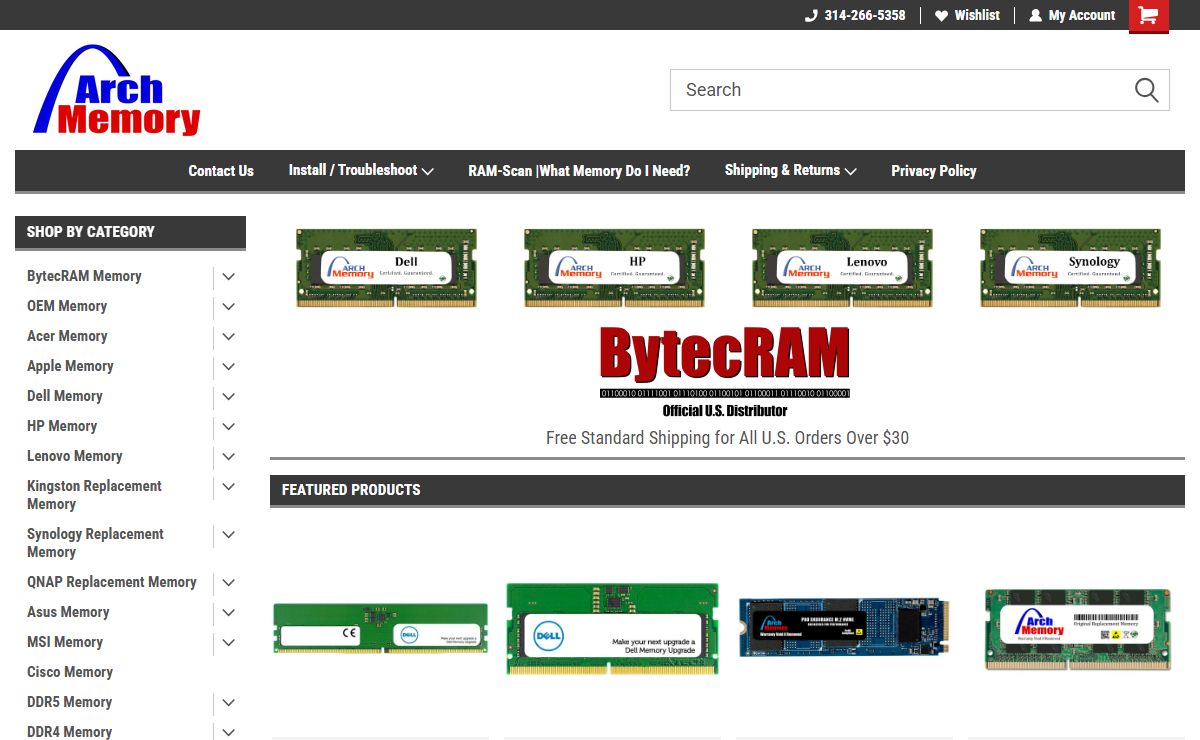
Task: Expand the HP Memory chevron
Action: [x=229, y=427]
